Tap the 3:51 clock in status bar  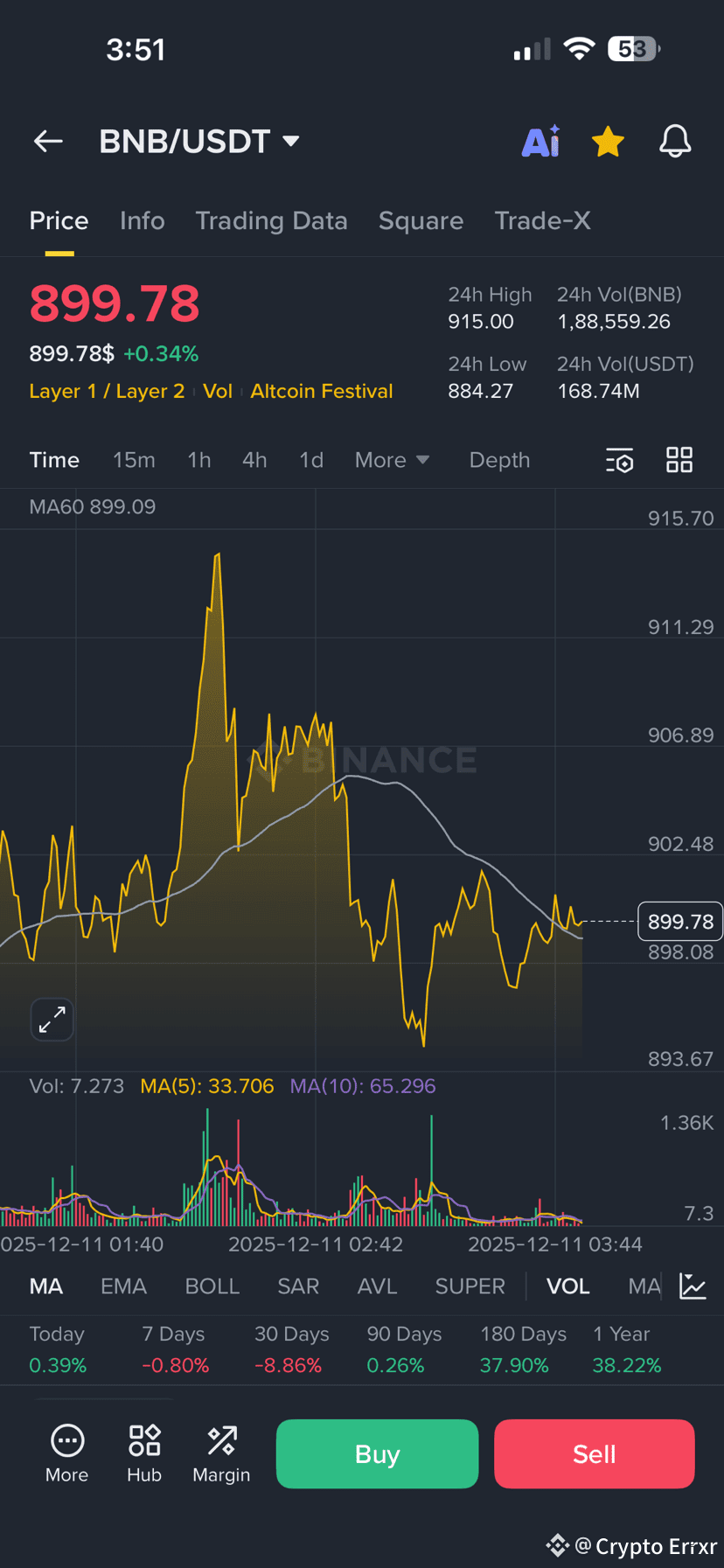coord(136,50)
